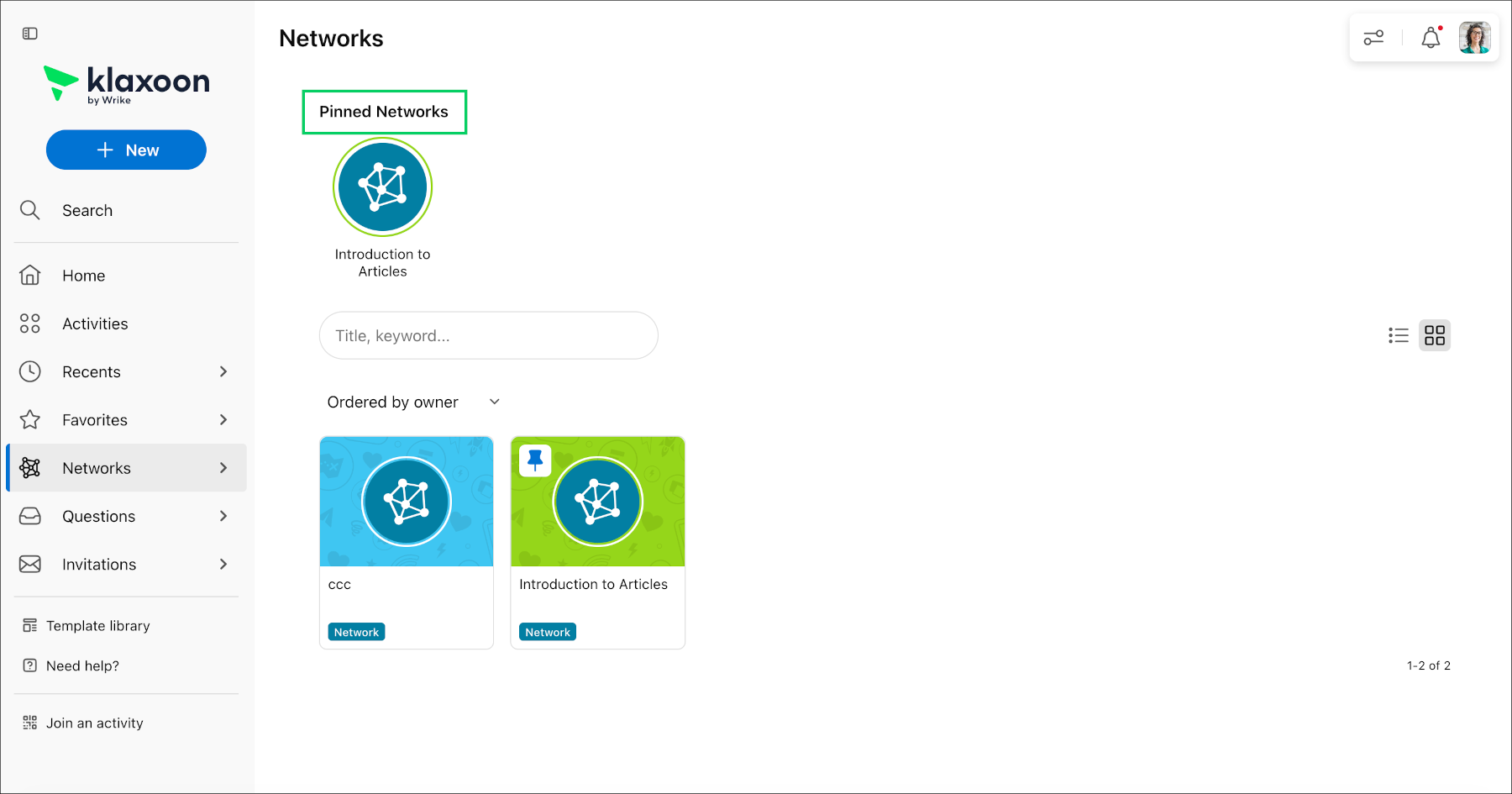Click the Template library icon
The height and width of the screenshot is (794, 1512).
pos(30,625)
